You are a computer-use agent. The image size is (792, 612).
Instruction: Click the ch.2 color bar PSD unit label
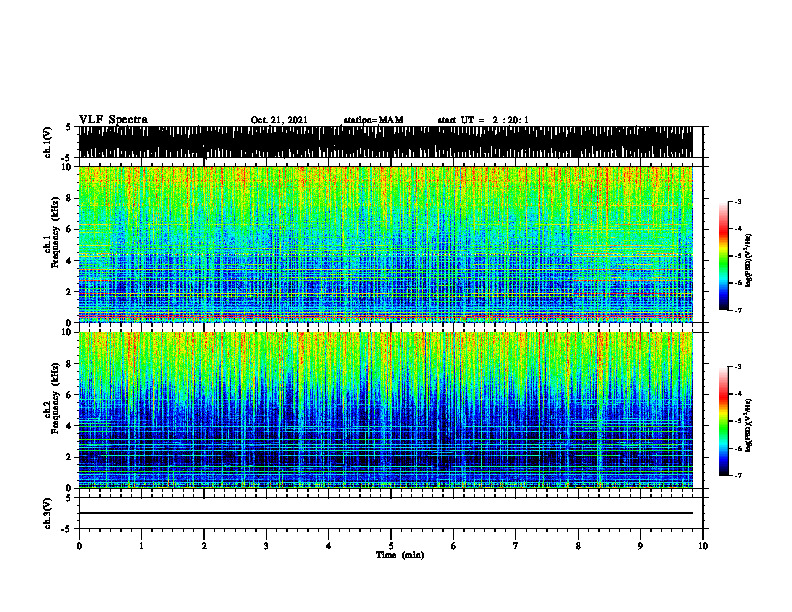[749, 425]
